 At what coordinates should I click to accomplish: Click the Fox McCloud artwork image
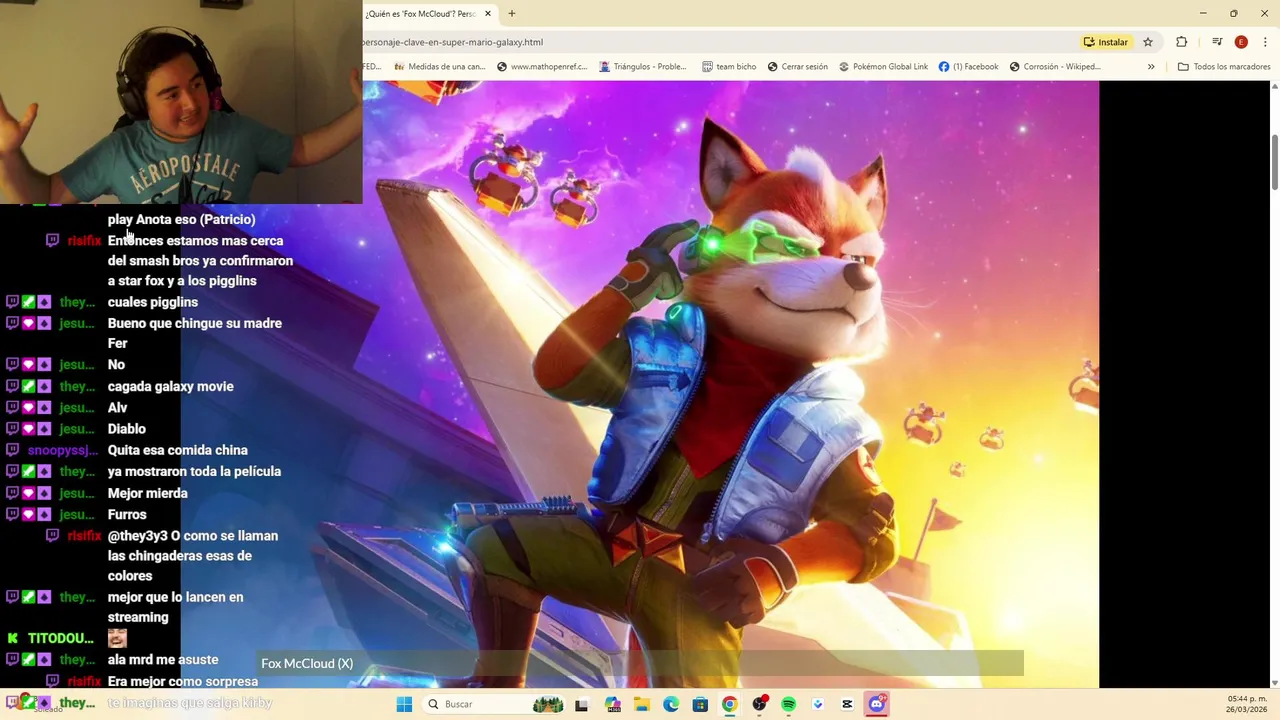731,384
